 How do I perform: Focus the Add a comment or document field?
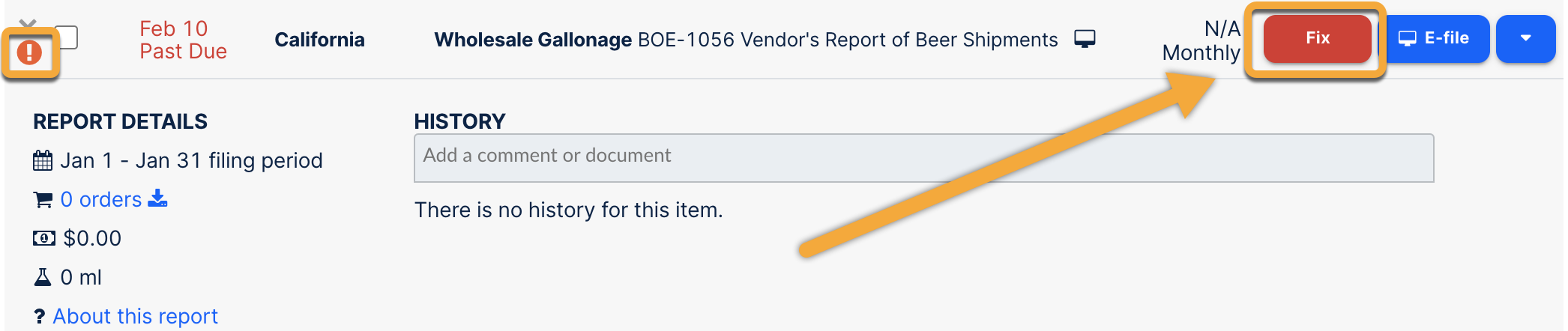(923, 157)
